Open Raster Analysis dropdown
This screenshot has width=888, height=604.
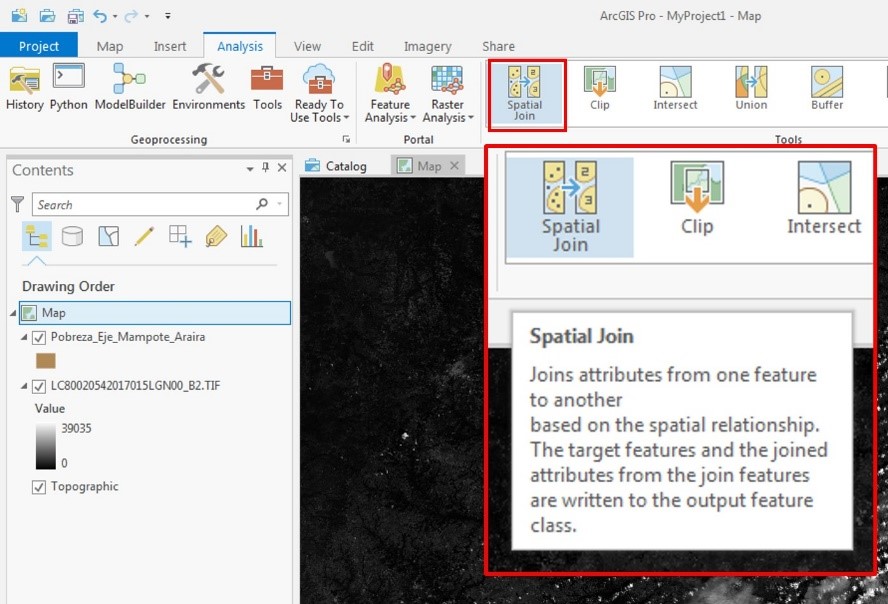(x=447, y=93)
